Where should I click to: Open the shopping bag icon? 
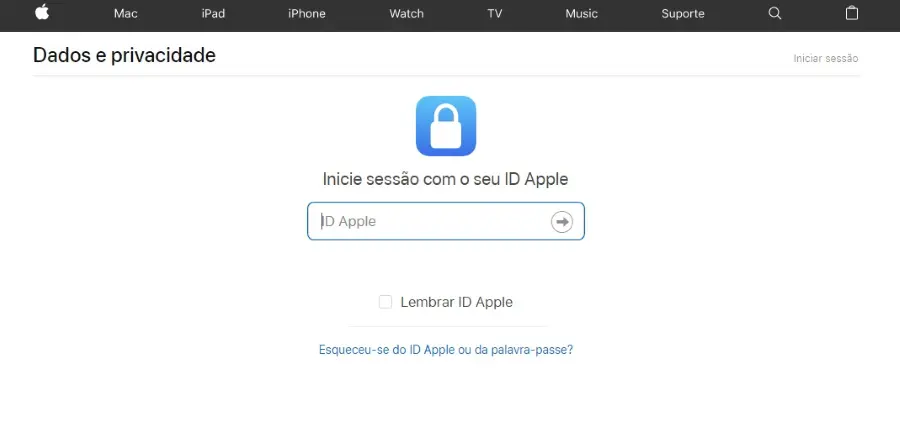tap(852, 13)
